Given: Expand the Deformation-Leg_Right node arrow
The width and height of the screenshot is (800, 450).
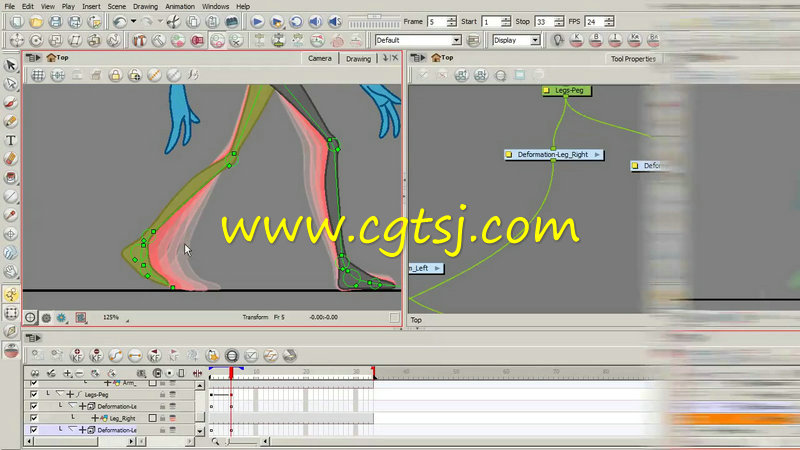Looking at the screenshot, I should coord(596,155).
